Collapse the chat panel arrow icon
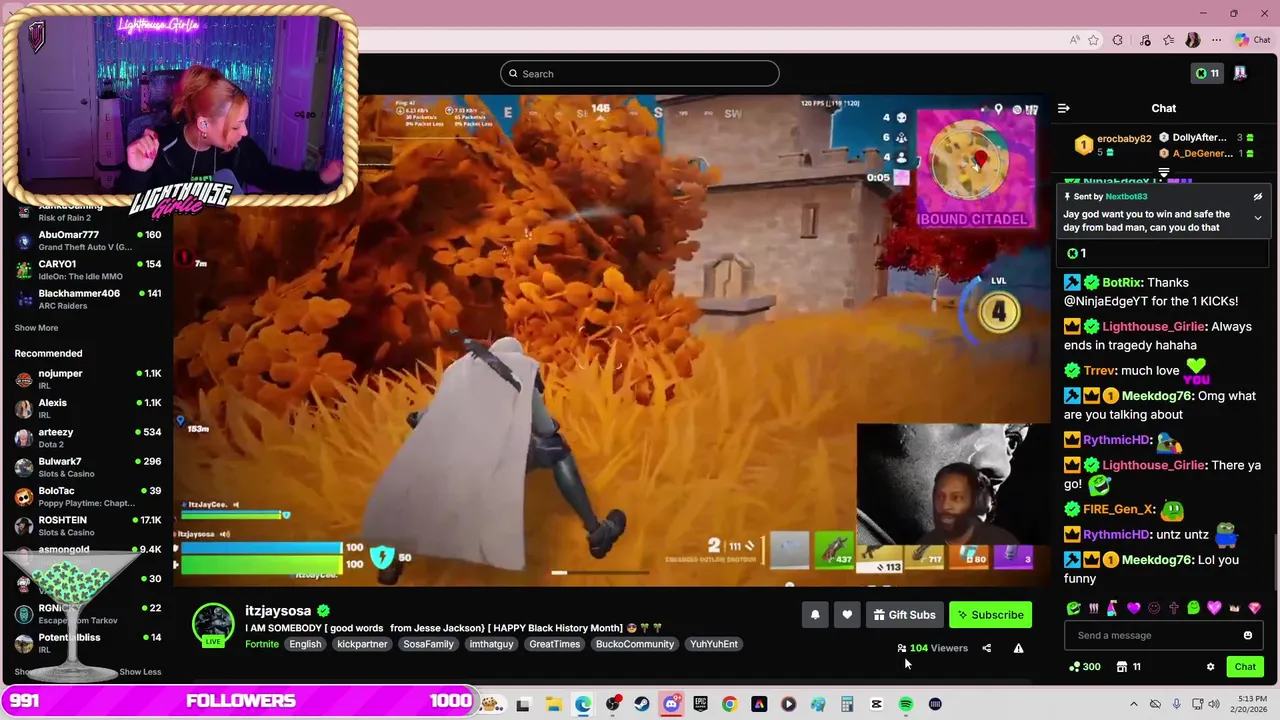The height and width of the screenshot is (720, 1280). [x=1064, y=108]
